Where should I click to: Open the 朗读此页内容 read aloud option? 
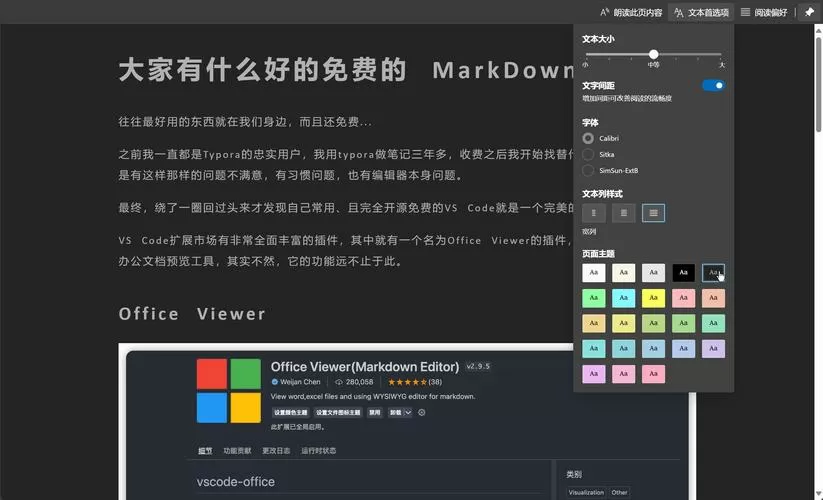pos(631,12)
